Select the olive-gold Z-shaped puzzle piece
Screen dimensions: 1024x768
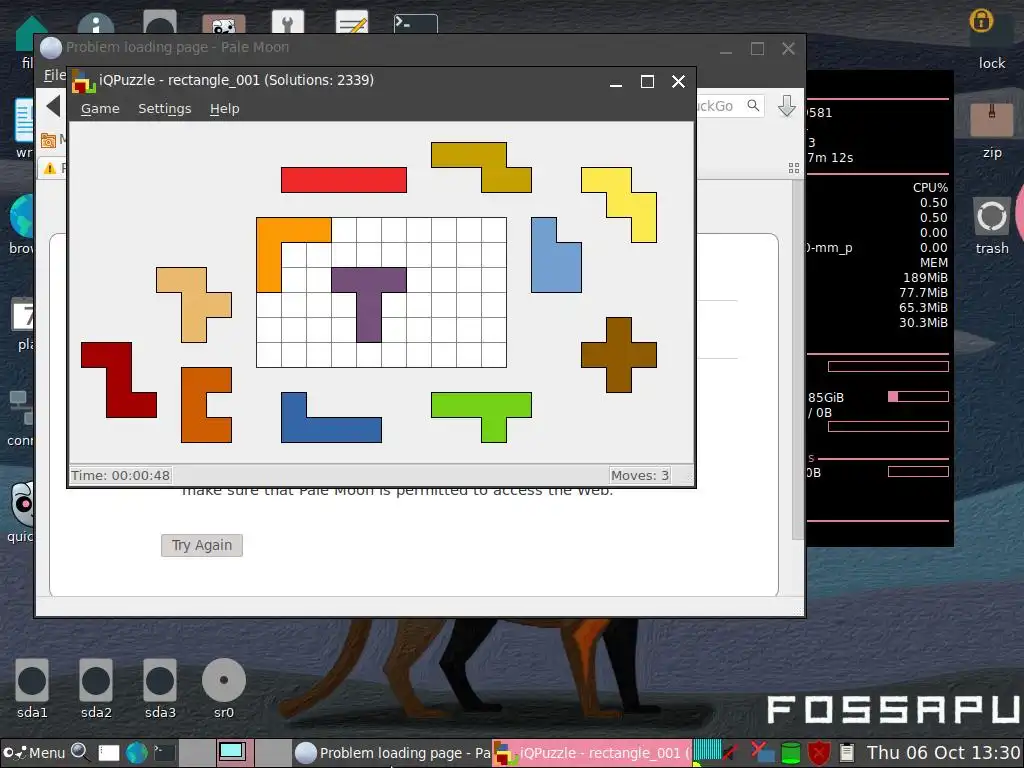[x=493, y=168]
